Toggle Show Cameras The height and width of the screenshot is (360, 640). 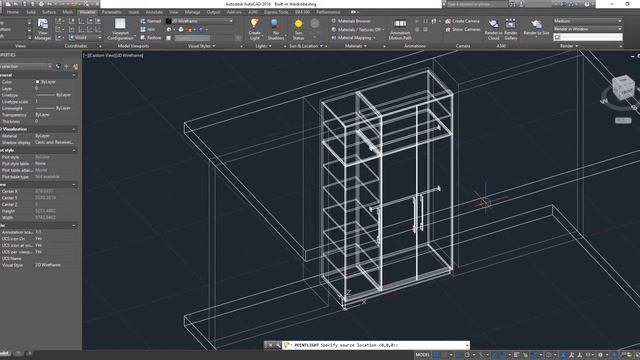pos(462,29)
